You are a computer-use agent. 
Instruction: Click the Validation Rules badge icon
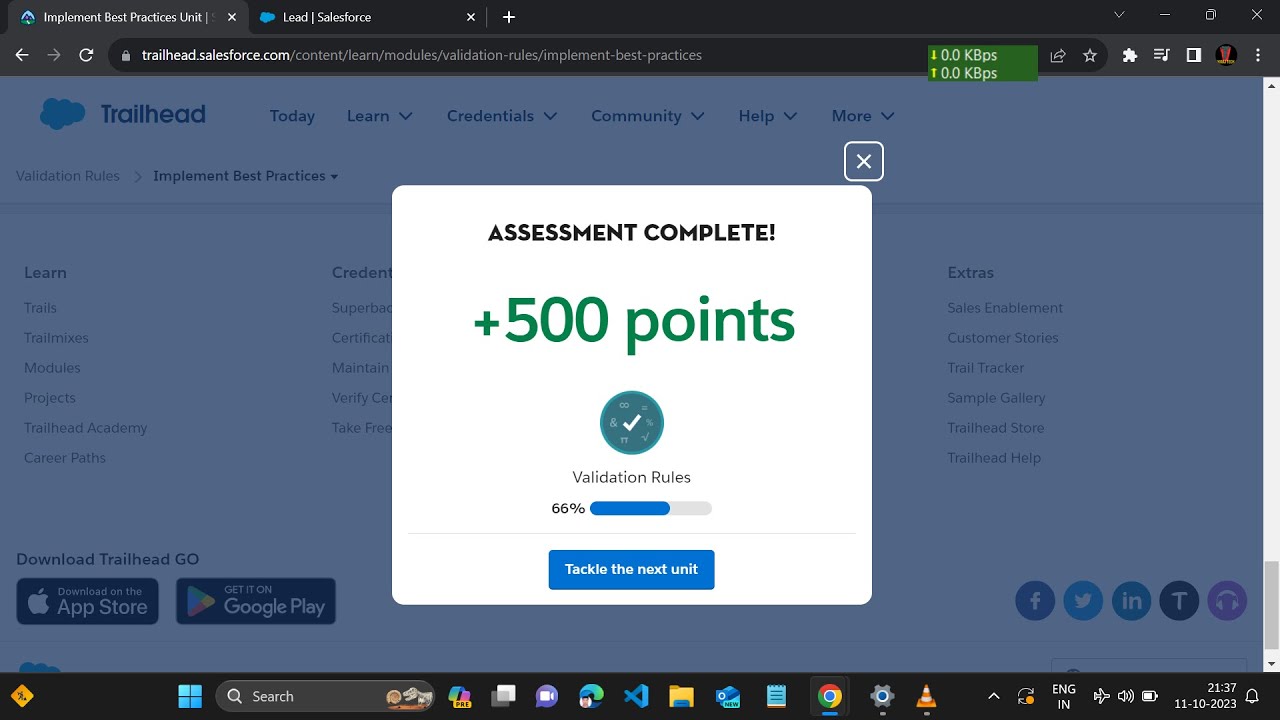[631, 423]
